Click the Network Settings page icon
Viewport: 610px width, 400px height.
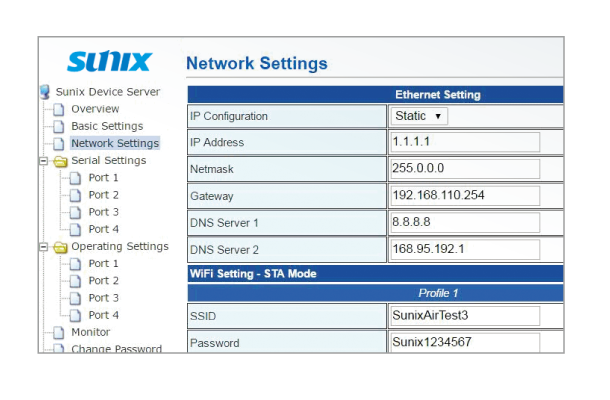(59, 144)
